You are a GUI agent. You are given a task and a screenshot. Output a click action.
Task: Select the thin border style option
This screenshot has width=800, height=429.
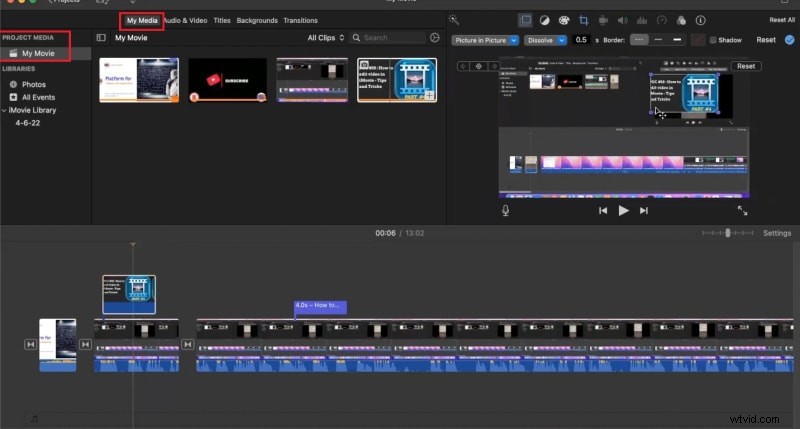pos(658,40)
